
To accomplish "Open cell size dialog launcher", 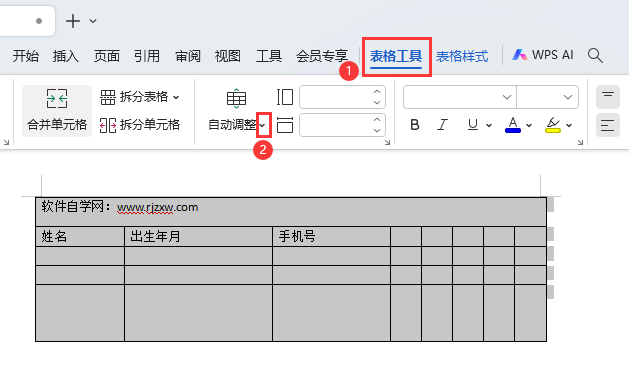I will coord(387,142).
